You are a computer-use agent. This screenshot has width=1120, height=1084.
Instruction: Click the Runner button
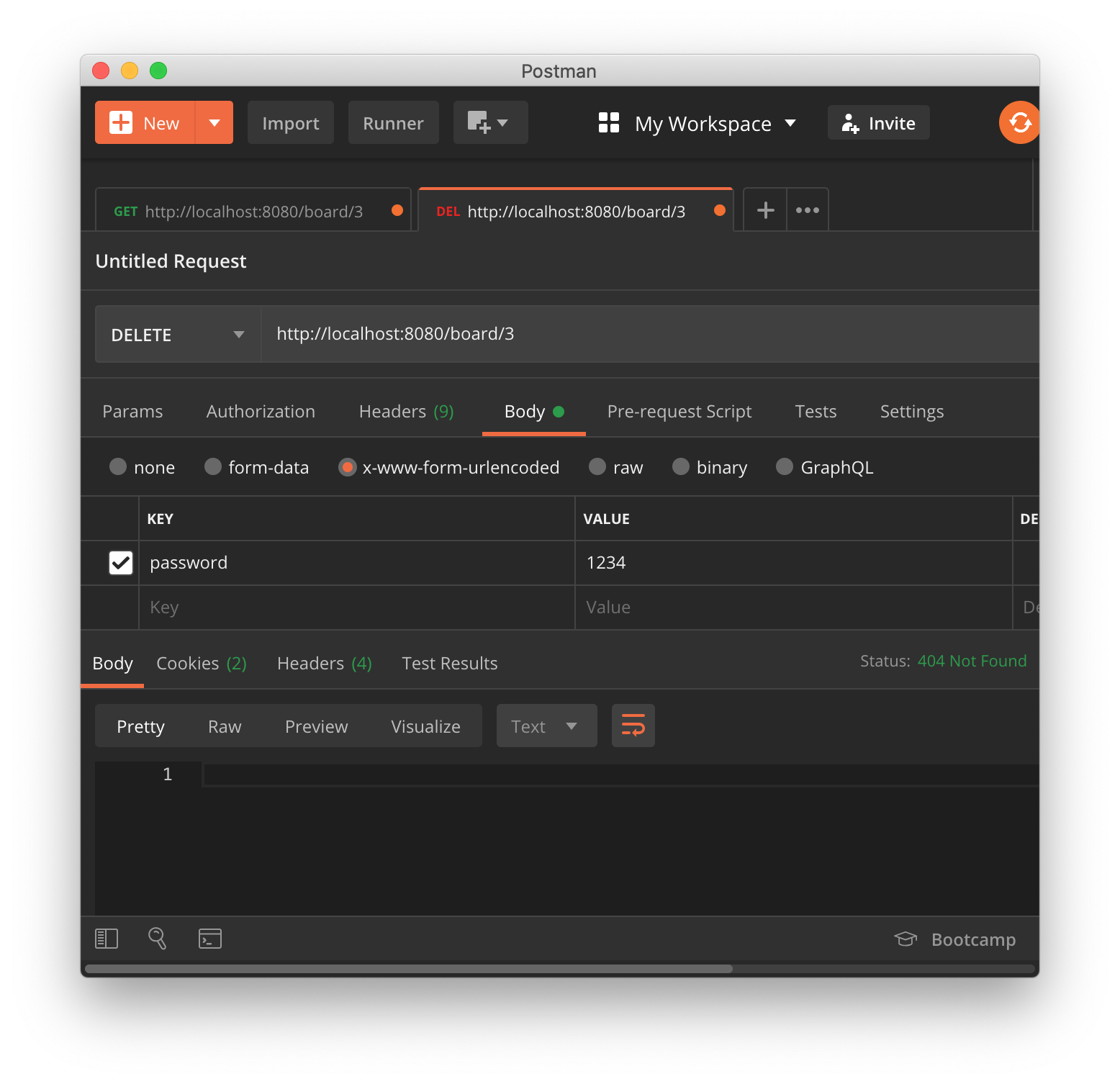(x=394, y=122)
